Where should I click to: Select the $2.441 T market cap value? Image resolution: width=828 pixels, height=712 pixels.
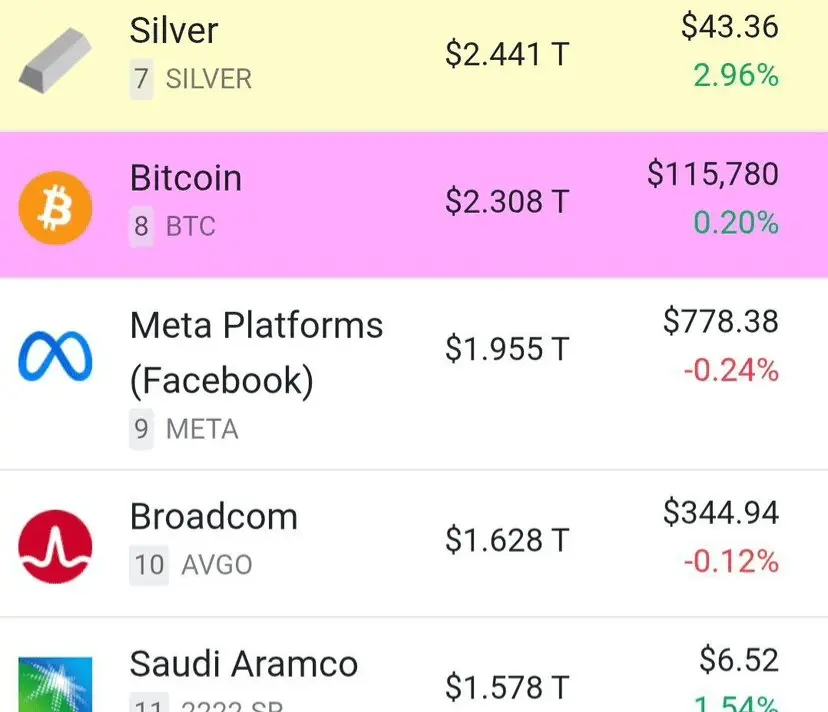pos(507,54)
